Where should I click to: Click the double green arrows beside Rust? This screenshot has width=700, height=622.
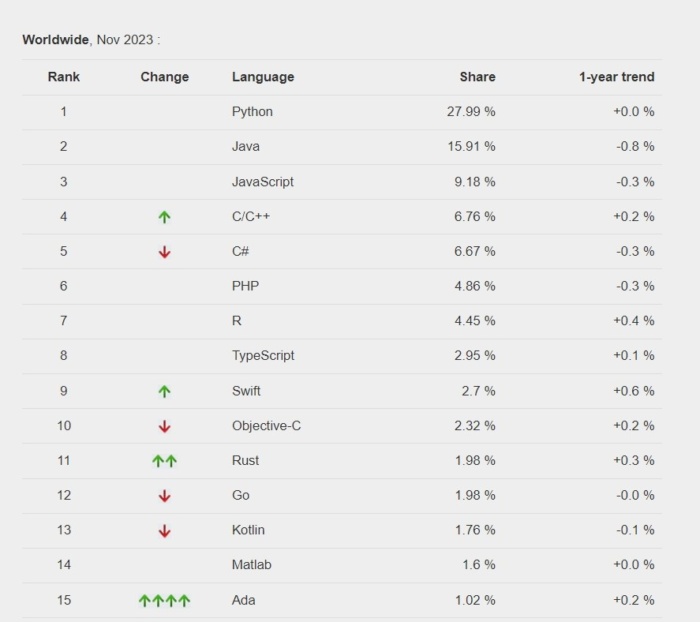point(164,461)
